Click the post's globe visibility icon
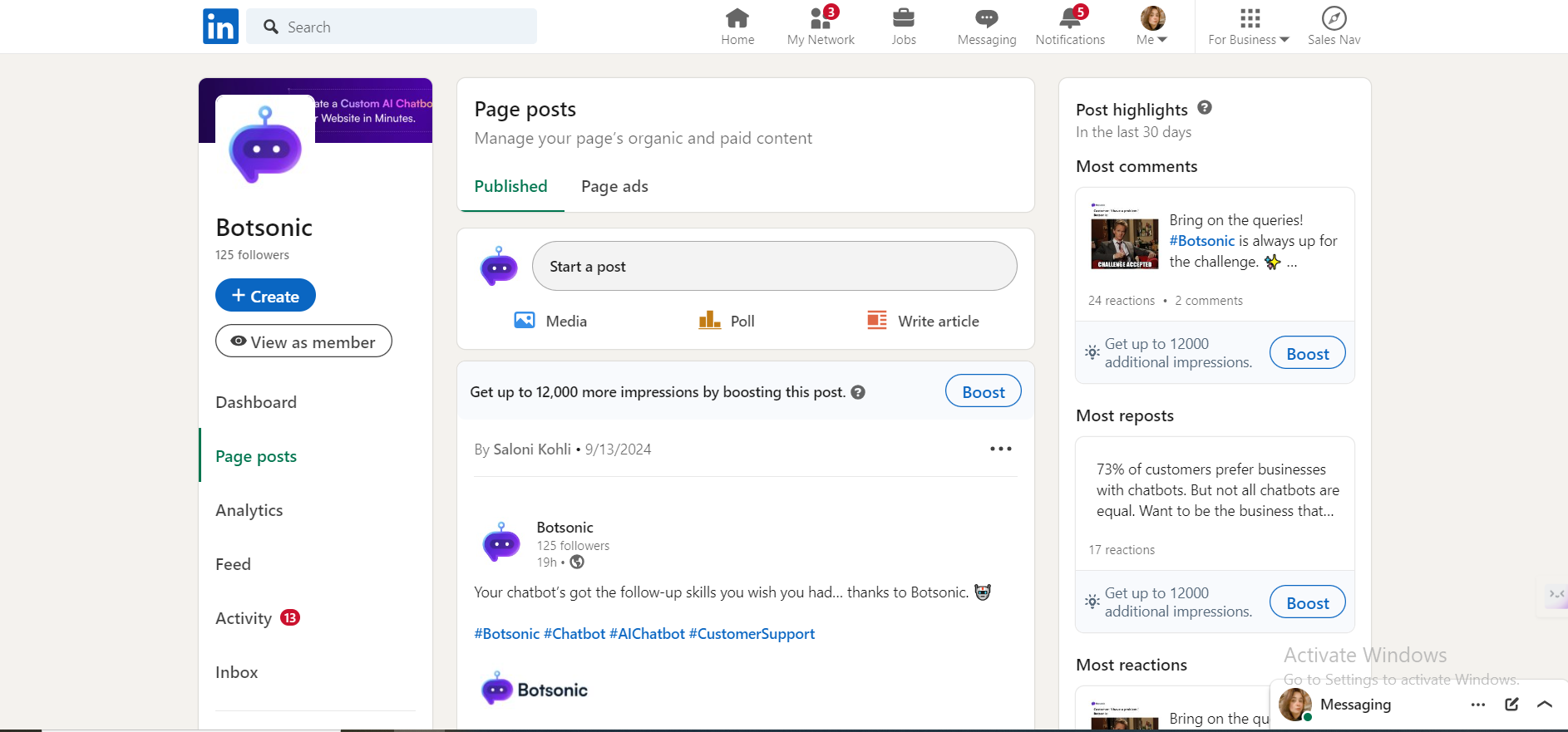Viewport: 1568px width, 732px height. (x=577, y=563)
